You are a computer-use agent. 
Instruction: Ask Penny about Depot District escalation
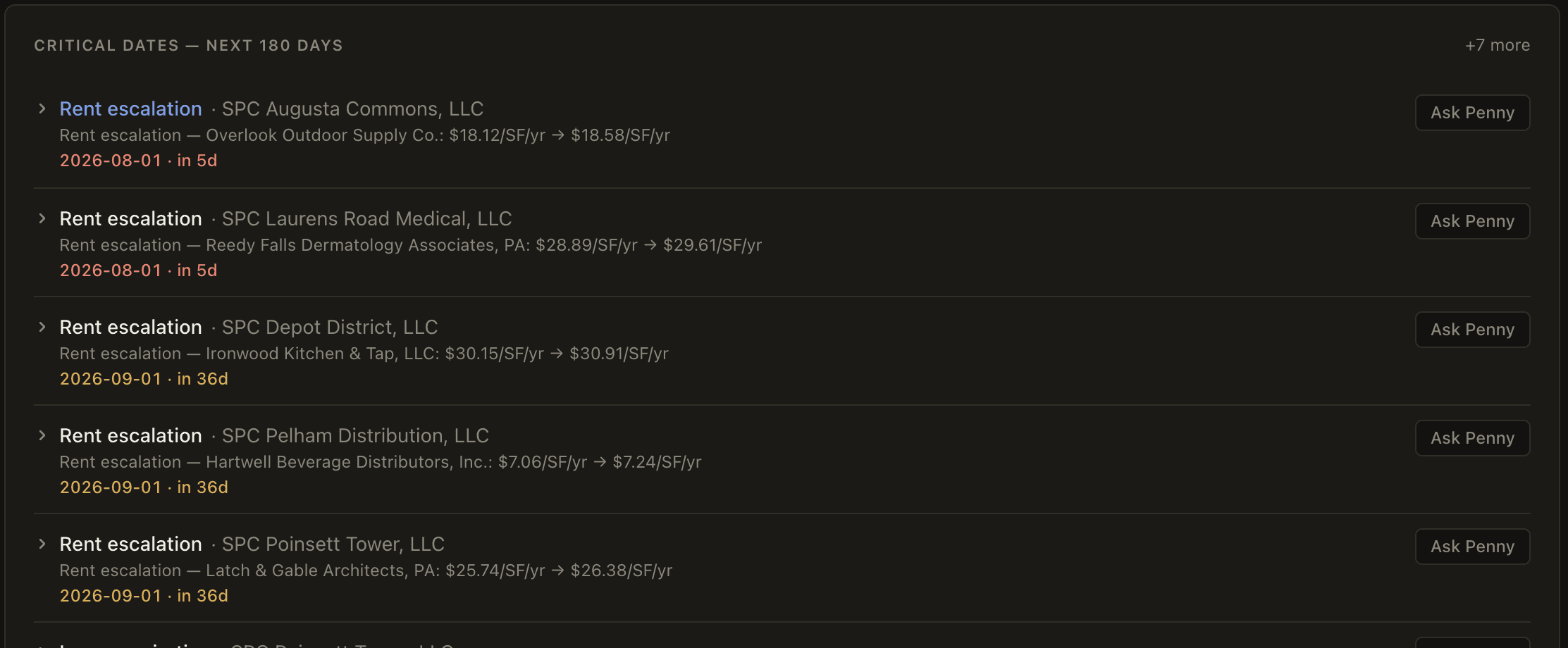[x=1472, y=330]
